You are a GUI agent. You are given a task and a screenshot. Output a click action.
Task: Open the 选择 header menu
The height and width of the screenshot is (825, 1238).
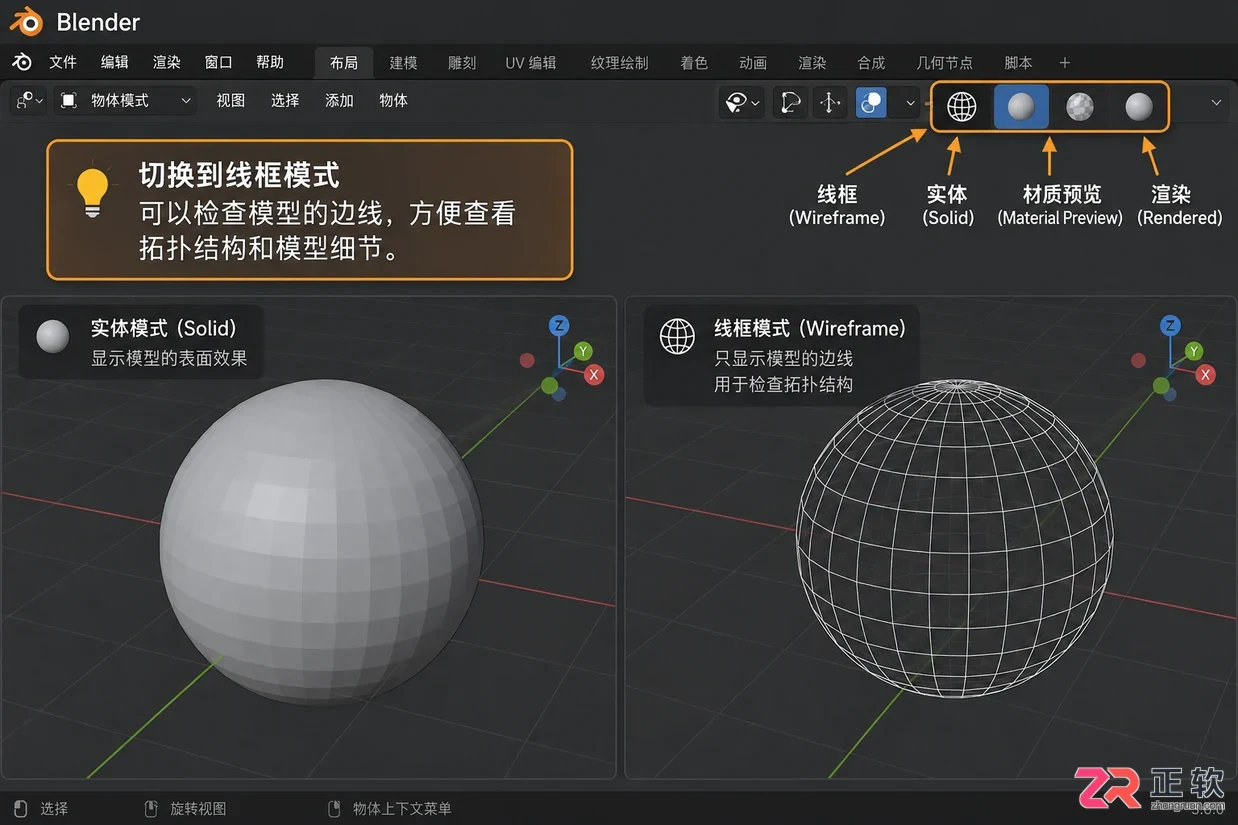tap(285, 101)
